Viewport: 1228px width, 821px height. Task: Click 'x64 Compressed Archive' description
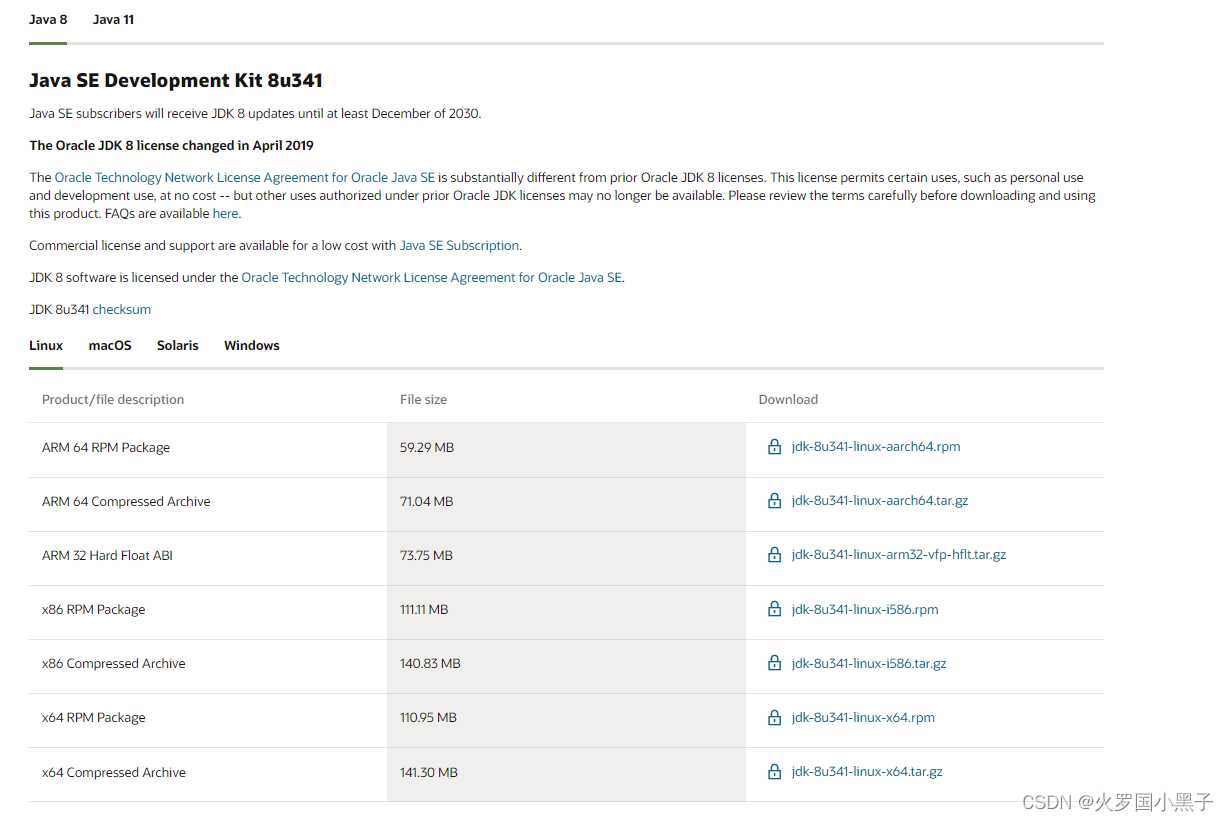pos(114,773)
